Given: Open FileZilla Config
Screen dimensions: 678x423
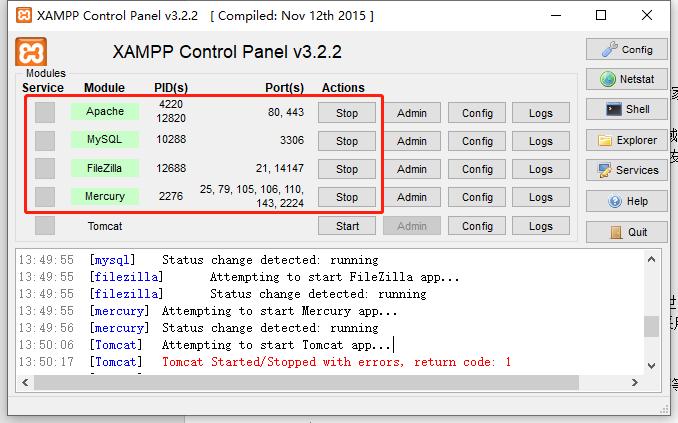Looking at the screenshot, I should (477, 169).
